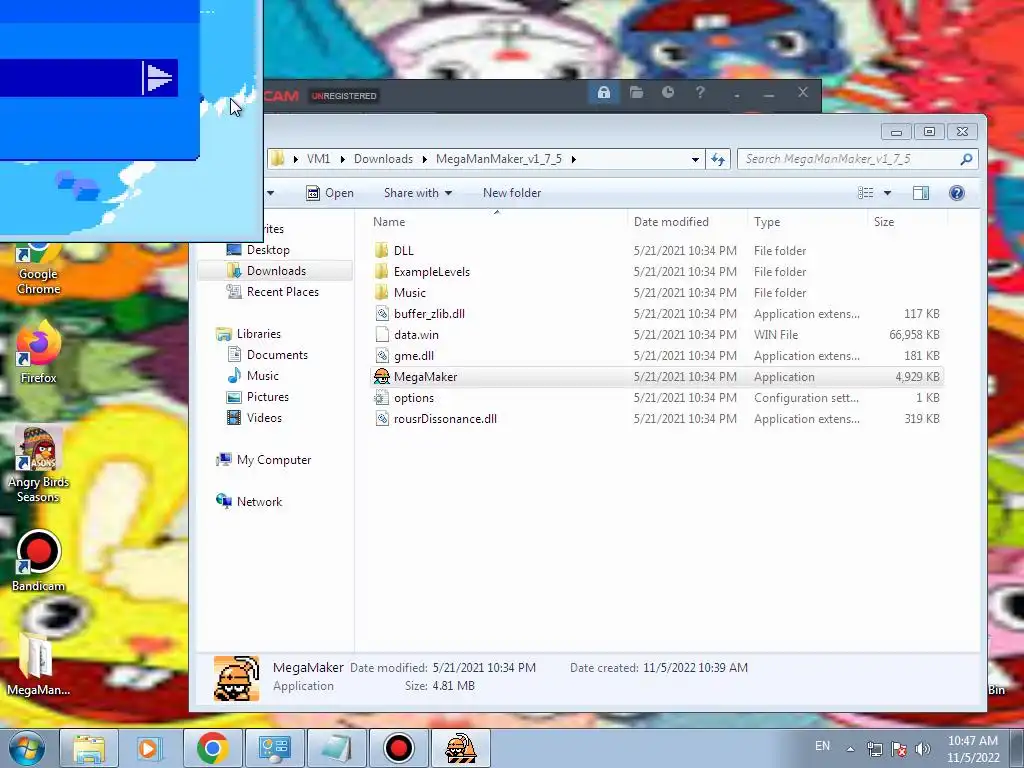The width and height of the screenshot is (1024, 768).
Task: Open MegaMan zip on desktop
Action: [x=38, y=665]
